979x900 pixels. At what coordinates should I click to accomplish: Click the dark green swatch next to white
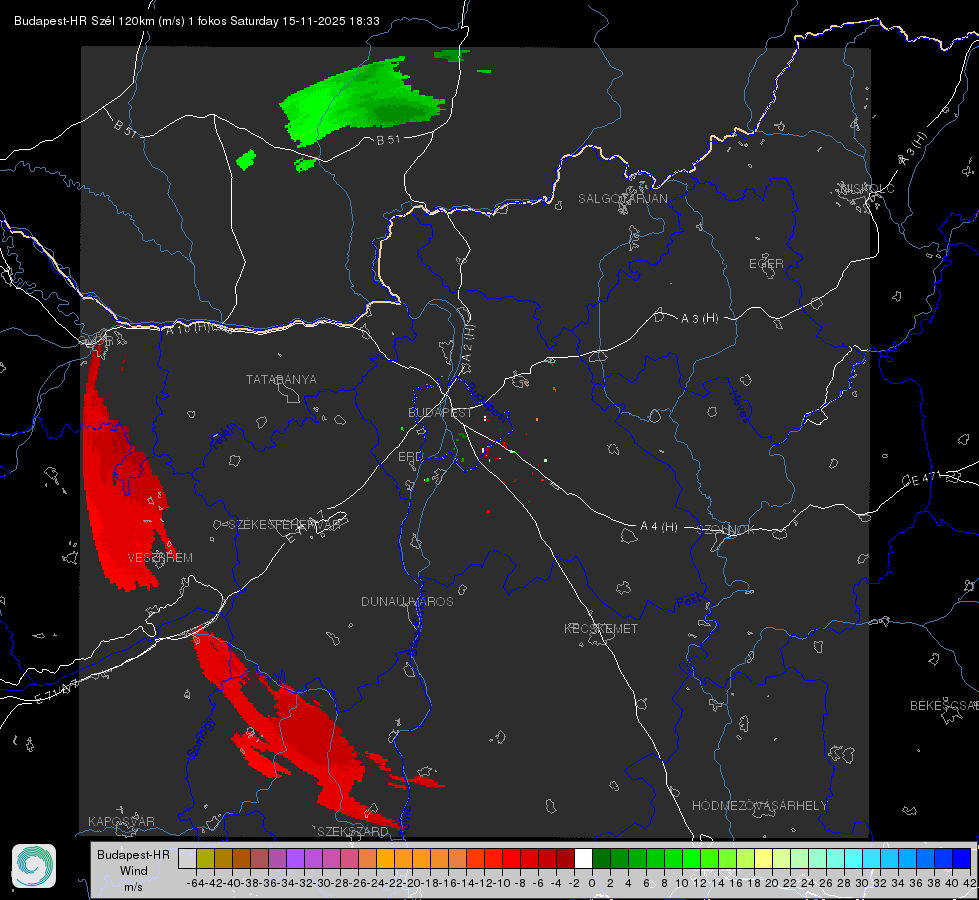(601, 858)
